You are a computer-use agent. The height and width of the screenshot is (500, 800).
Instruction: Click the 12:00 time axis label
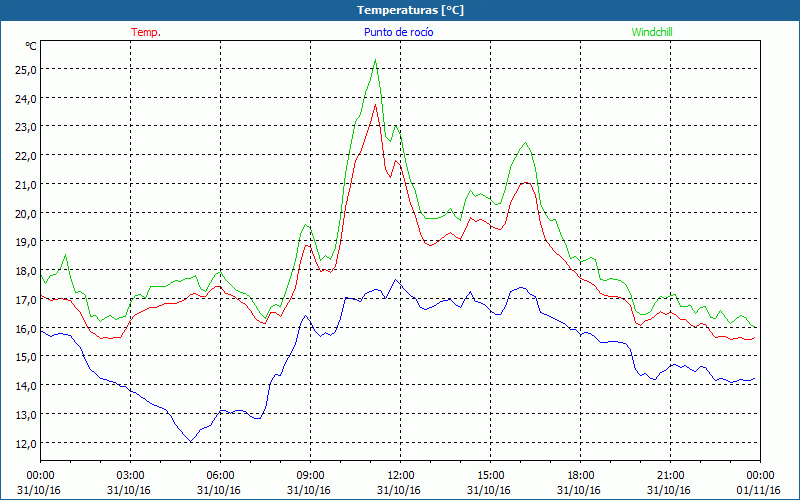tap(401, 475)
